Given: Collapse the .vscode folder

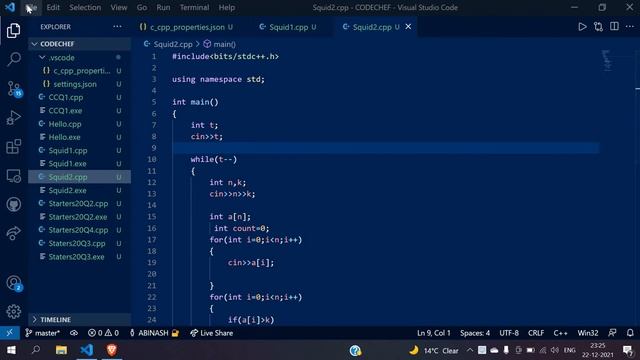Looking at the screenshot, I should (80, 58).
